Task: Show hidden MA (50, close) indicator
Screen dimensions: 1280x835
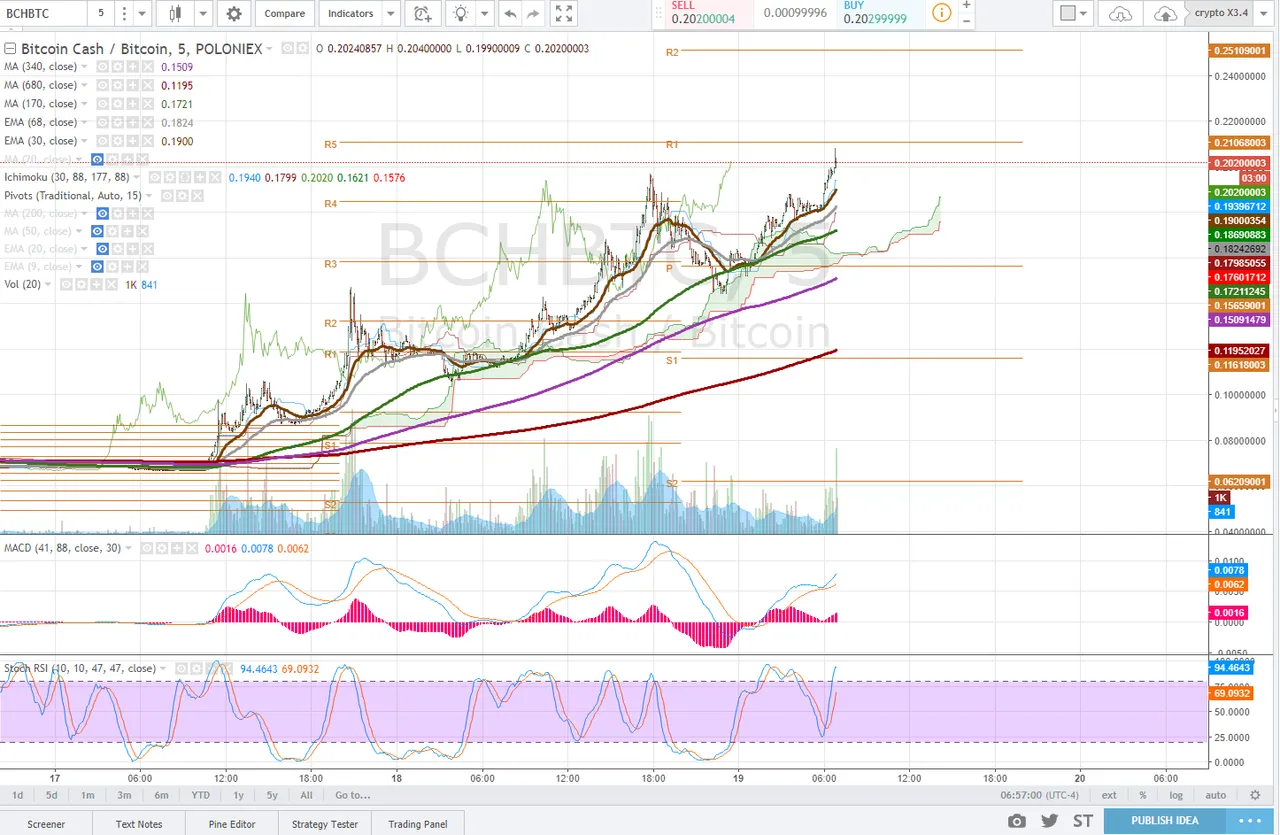Action: pyautogui.click(x=97, y=231)
